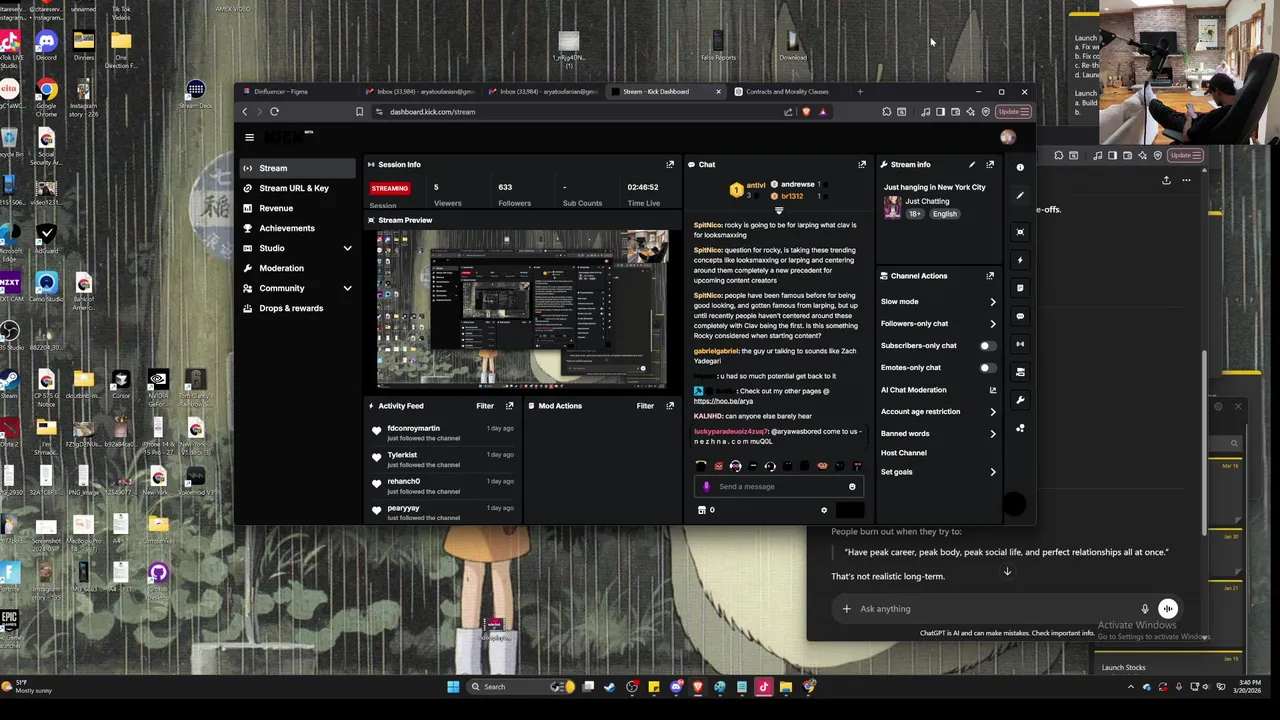Open Followers-only chat options arrow
Screen dimensions: 1280x720
(992, 324)
